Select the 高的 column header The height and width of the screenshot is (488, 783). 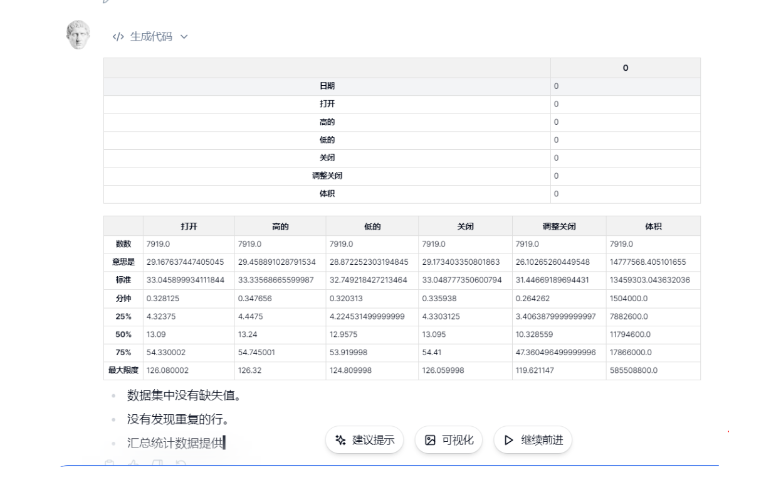(x=279, y=226)
